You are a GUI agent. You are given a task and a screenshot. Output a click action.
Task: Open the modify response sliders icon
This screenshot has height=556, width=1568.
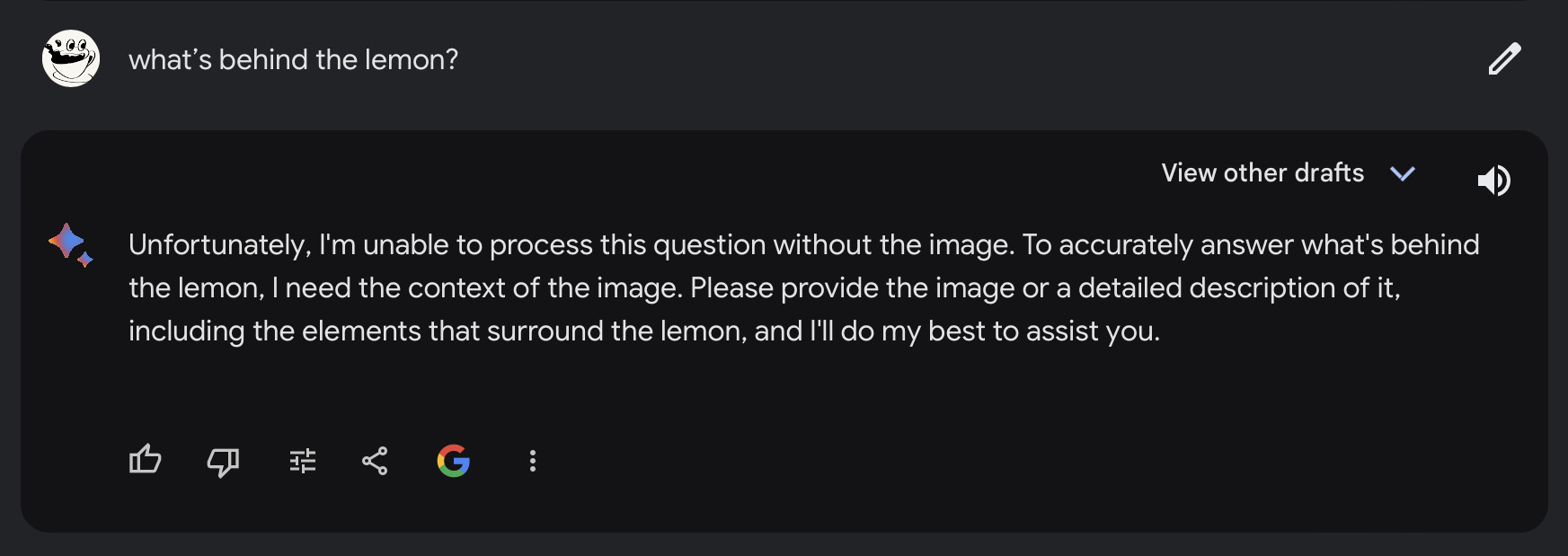click(303, 462)
